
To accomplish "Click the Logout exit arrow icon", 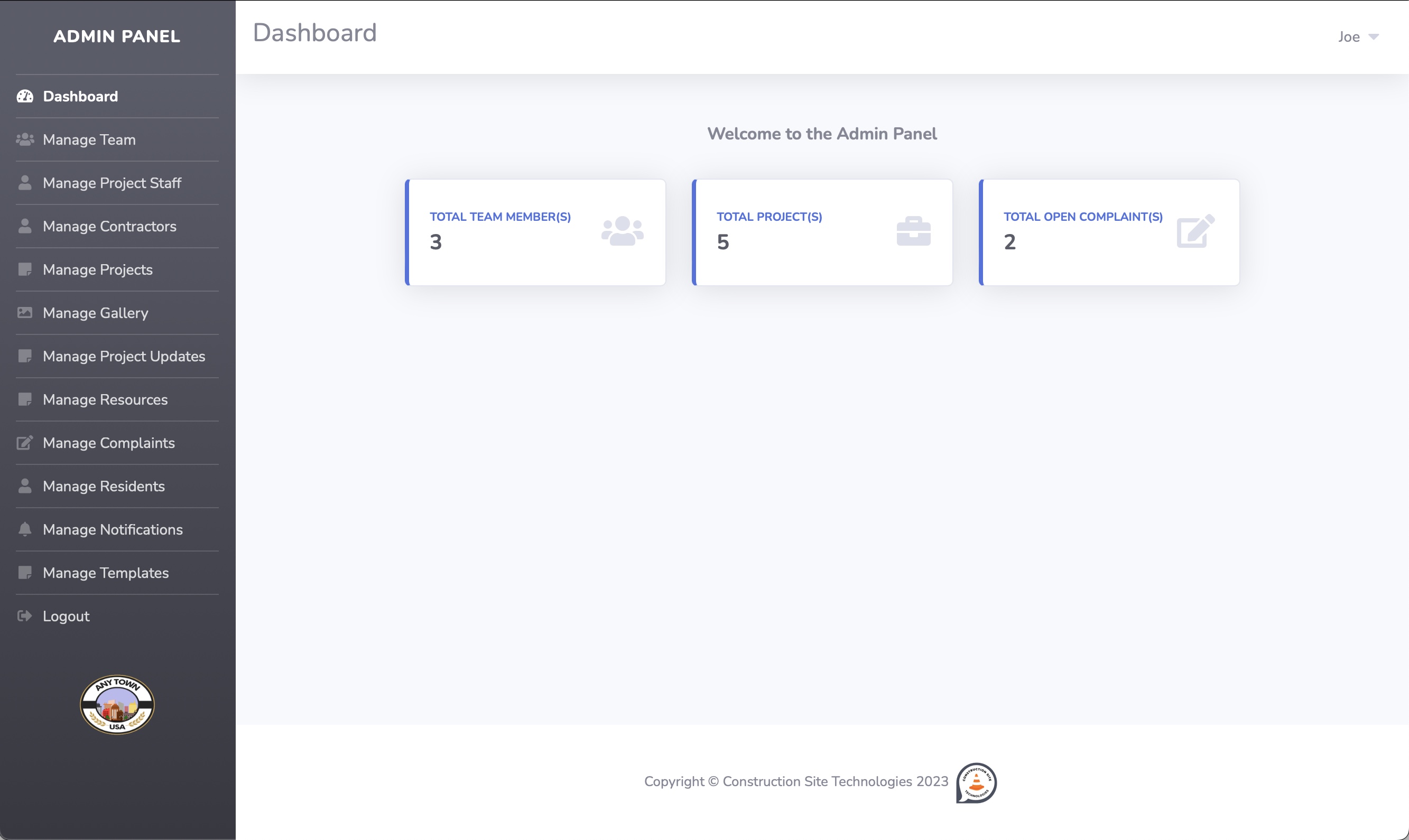I will pyautogui.click(x=25, y=616).
